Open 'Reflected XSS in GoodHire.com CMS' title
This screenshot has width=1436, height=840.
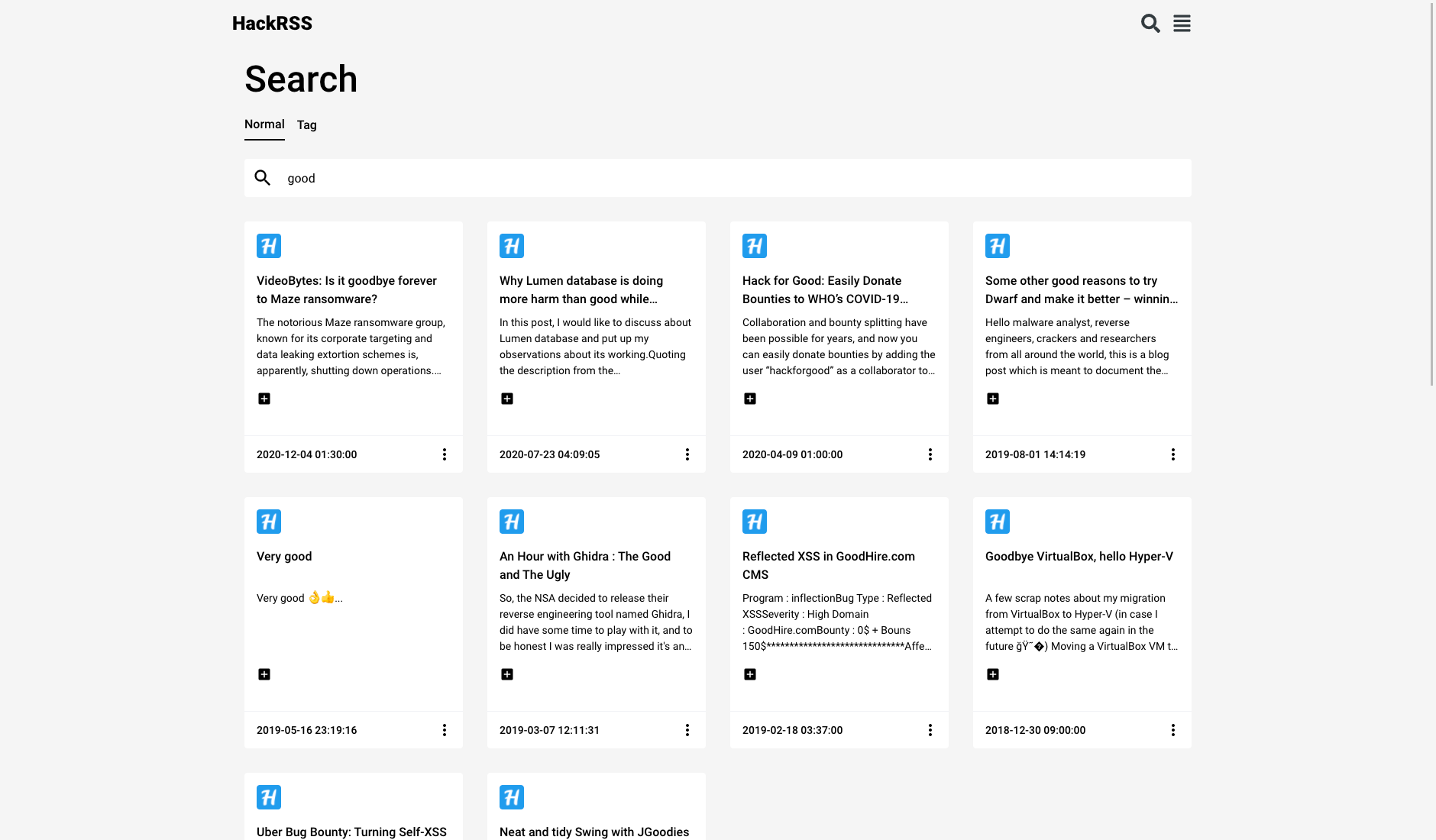click(829, 566)
